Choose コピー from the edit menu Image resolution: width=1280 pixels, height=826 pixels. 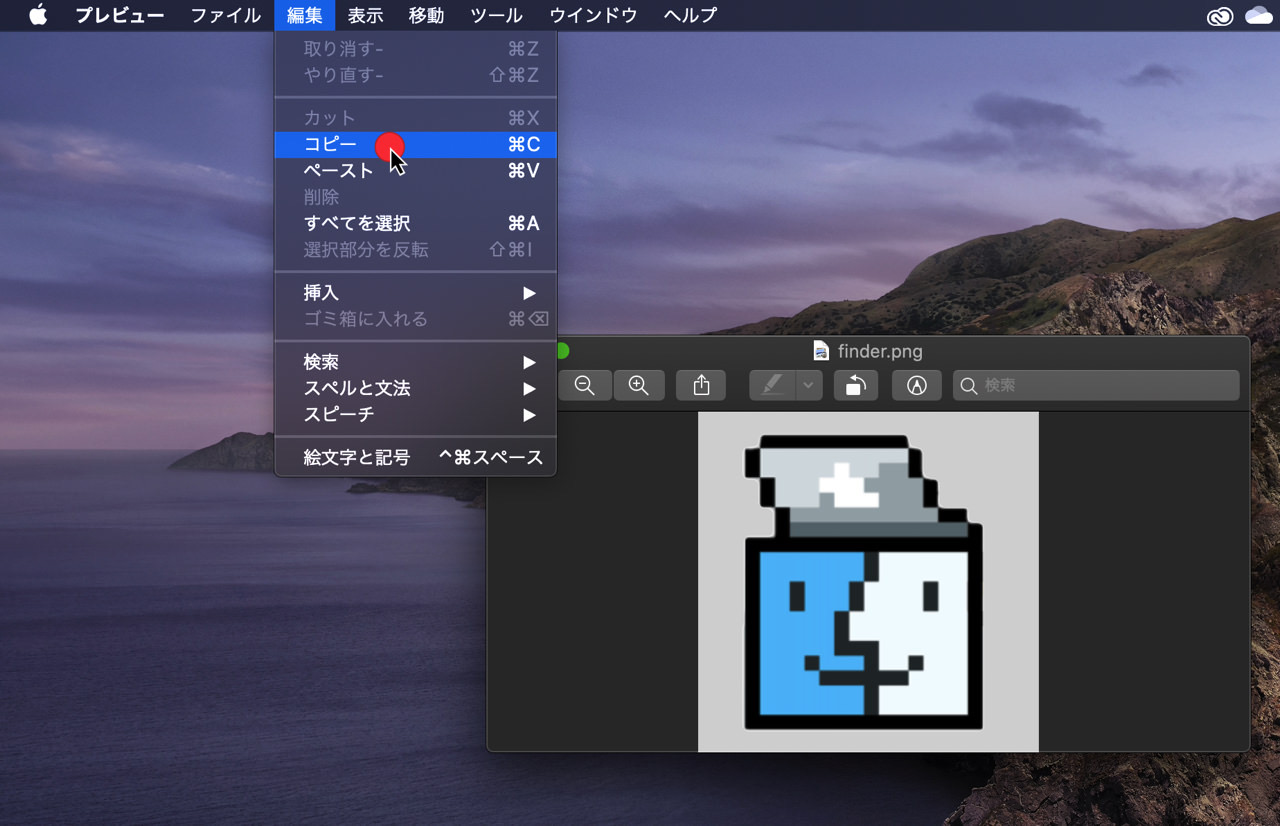(x=416, y=145)
